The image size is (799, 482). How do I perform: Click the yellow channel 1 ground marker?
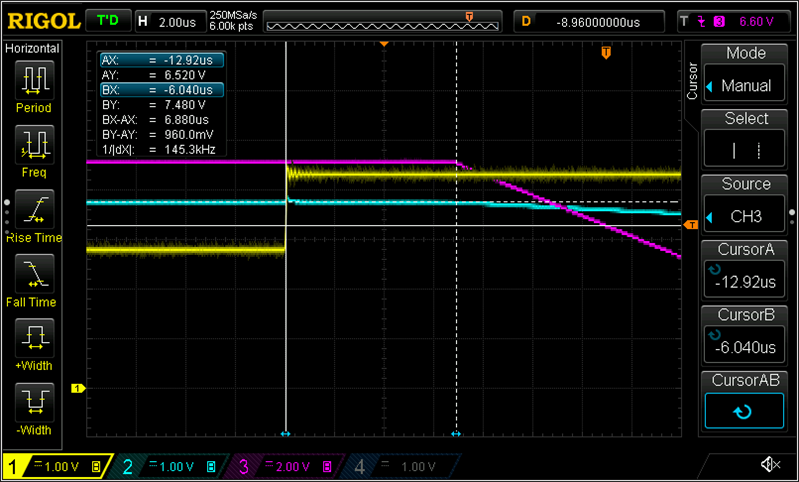point(78,389)
